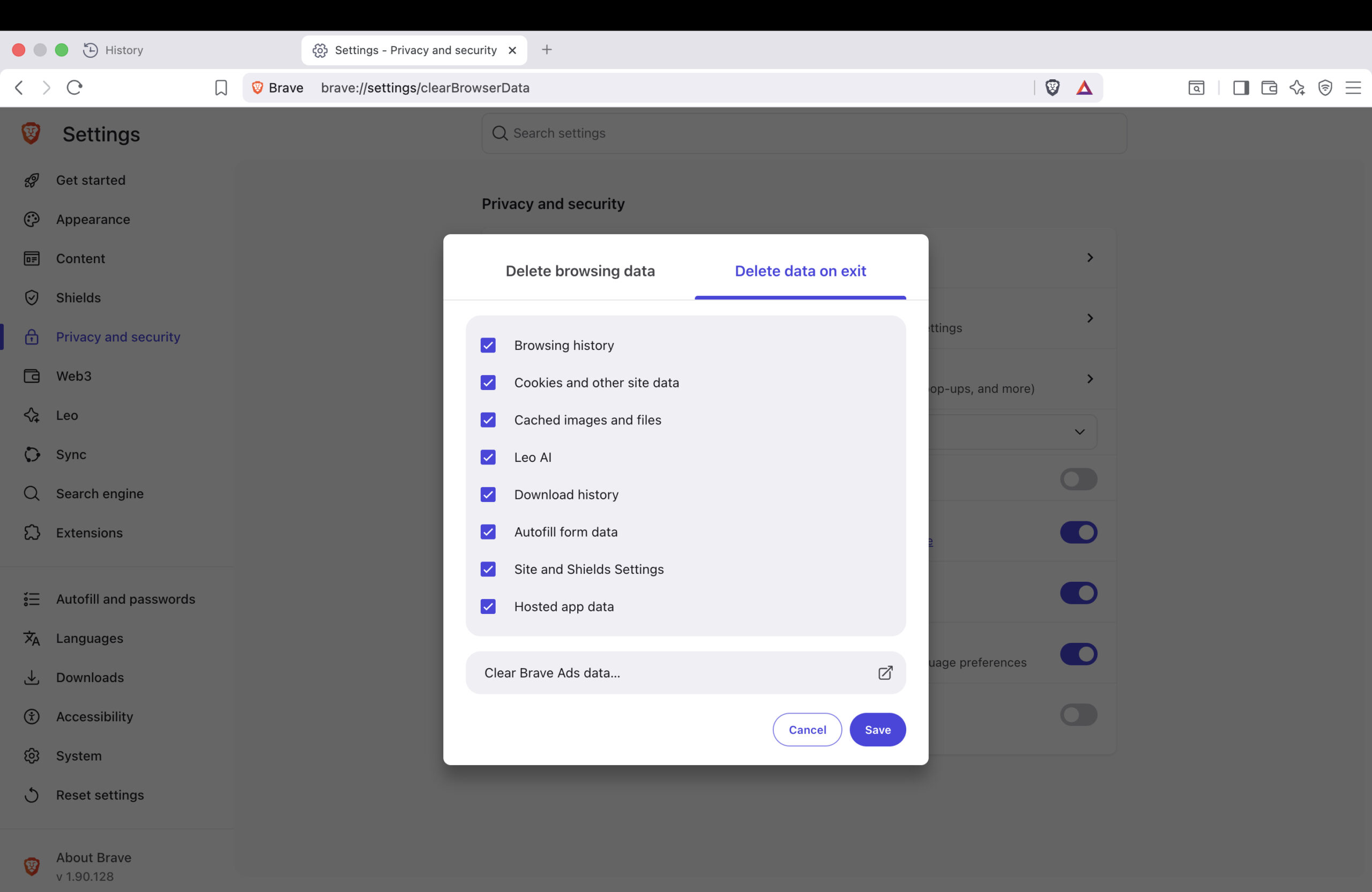
Task: Click the wallet icon beside Web3
Action: pyautogui.click(x=32, y=376)
